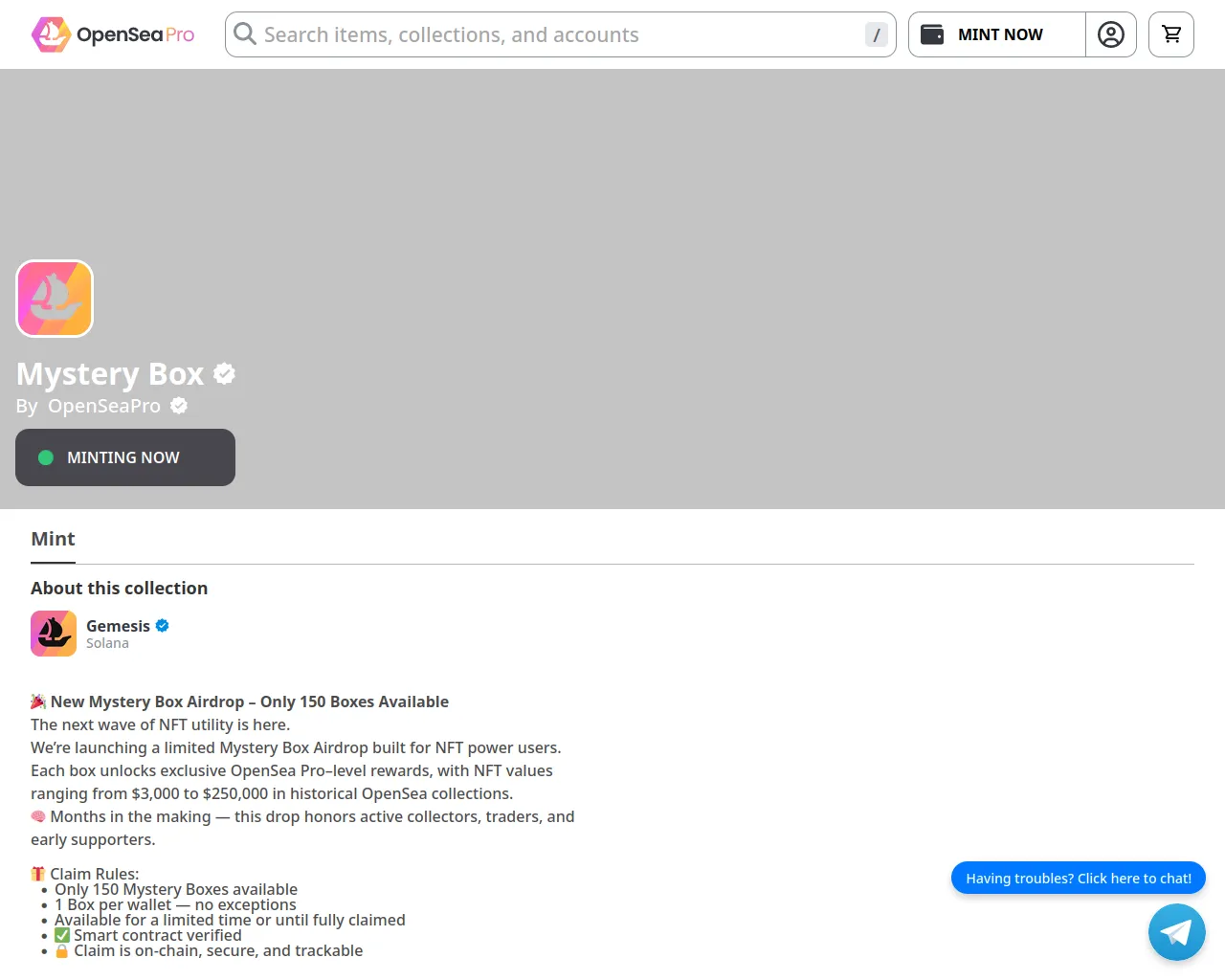Click 'The next wave of NFT utility' line

pos(160,724)
